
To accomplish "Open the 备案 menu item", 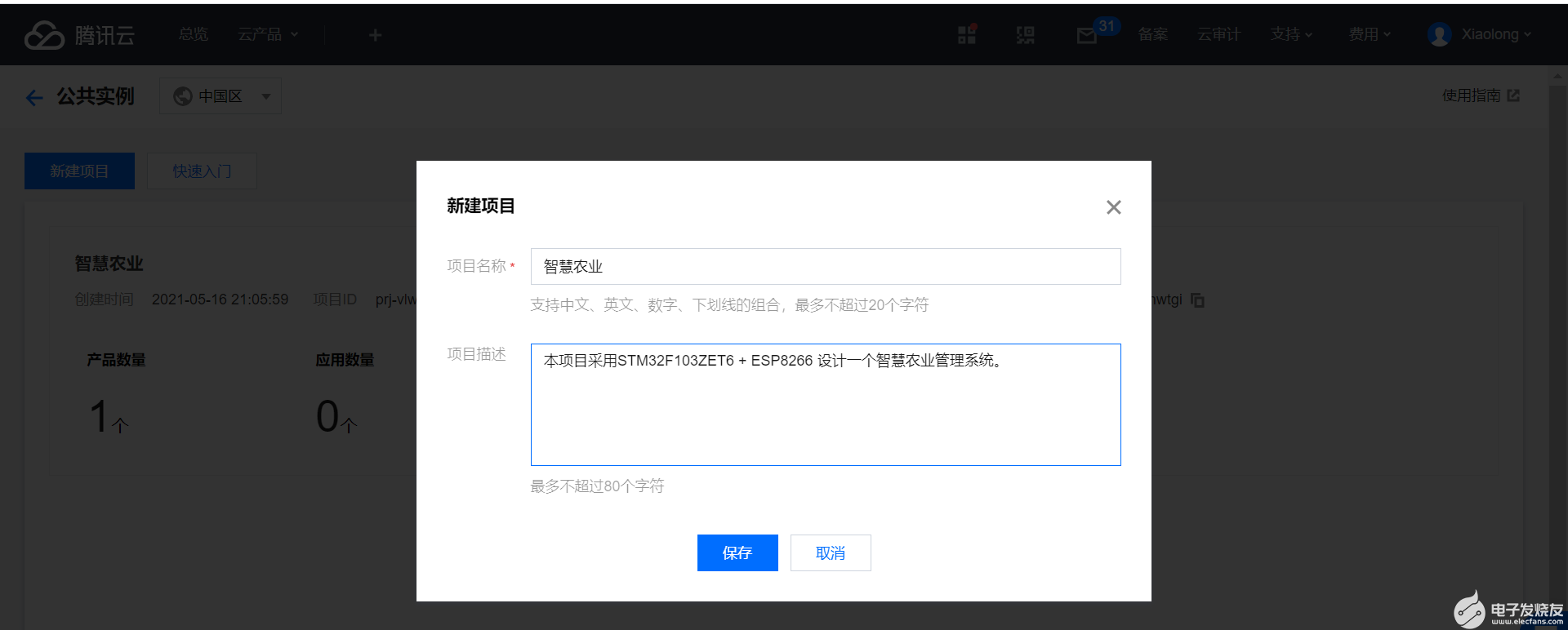I will [1153, 34].
